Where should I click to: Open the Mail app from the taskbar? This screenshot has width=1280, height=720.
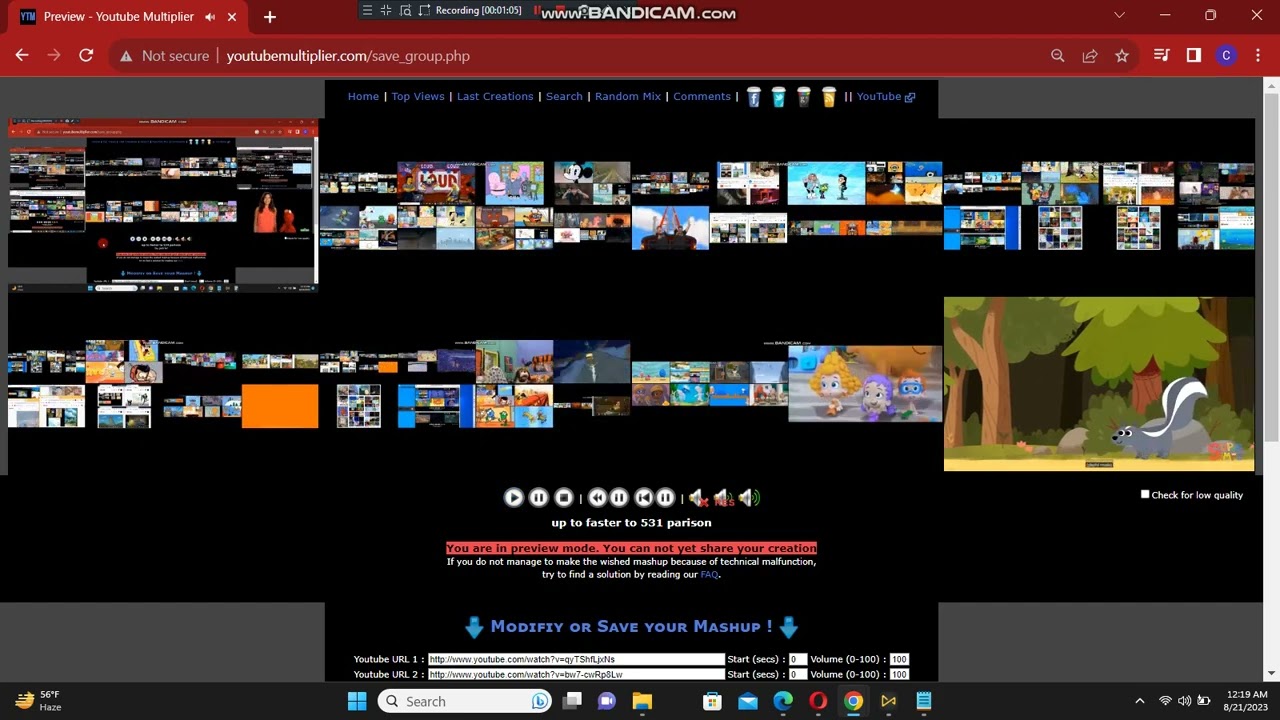(748, 701)
